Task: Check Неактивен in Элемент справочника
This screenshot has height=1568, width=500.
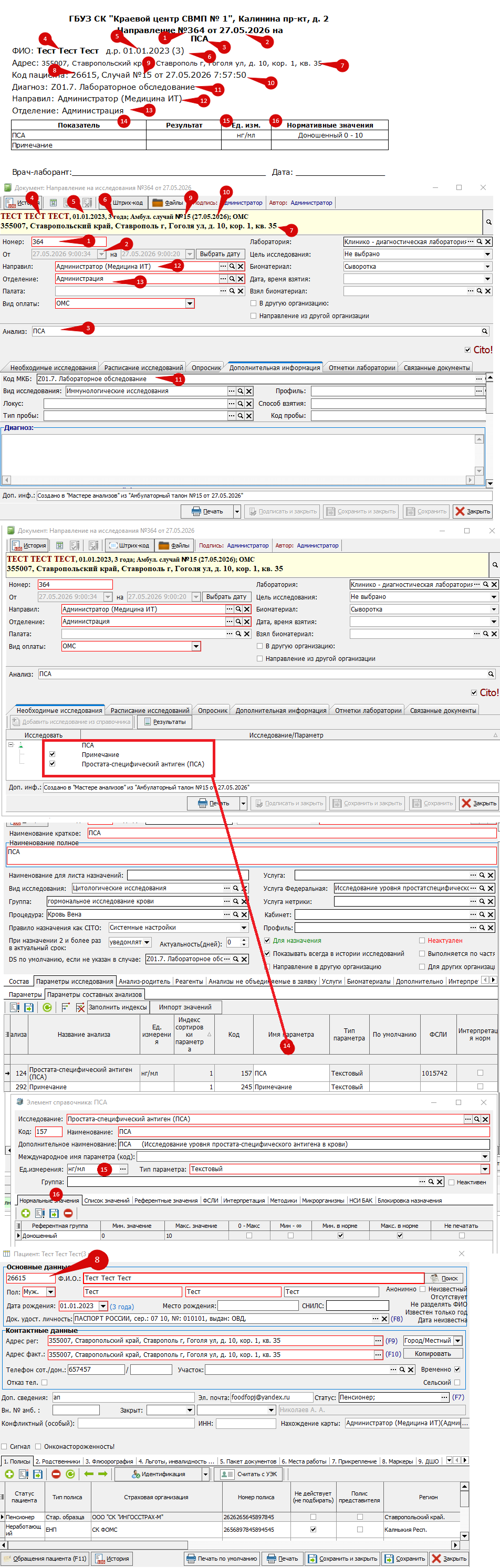Action: [x=451, y=1182]
